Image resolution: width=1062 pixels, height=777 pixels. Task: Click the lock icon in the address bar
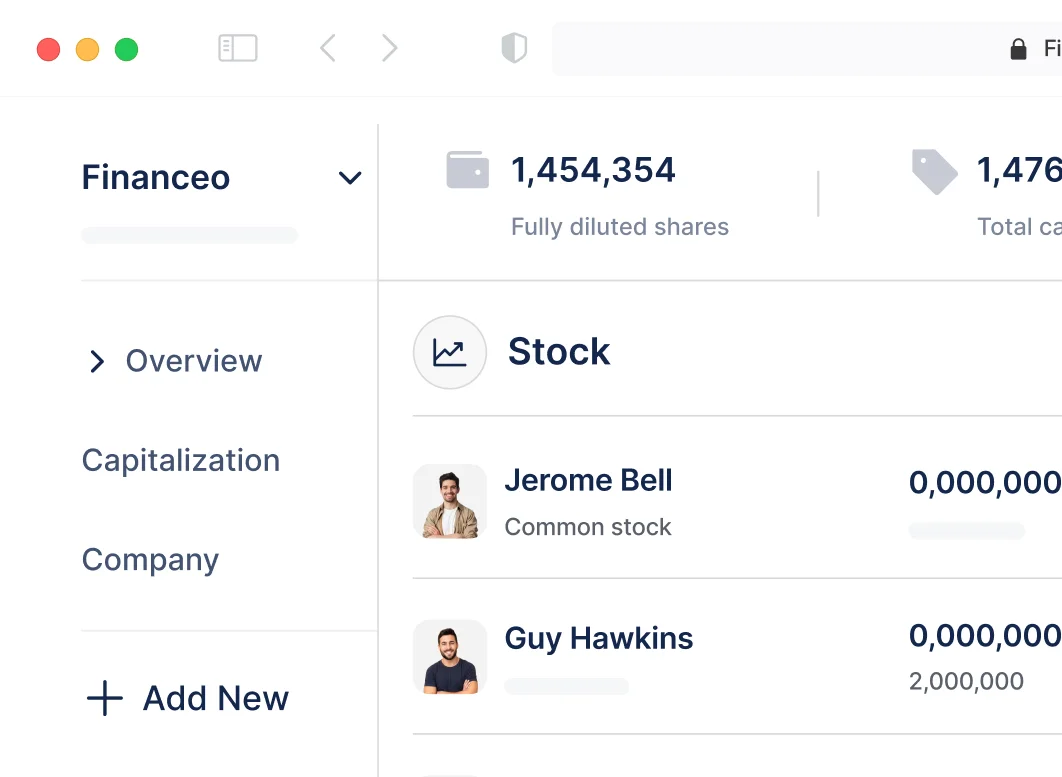[x=1018, y=48]
